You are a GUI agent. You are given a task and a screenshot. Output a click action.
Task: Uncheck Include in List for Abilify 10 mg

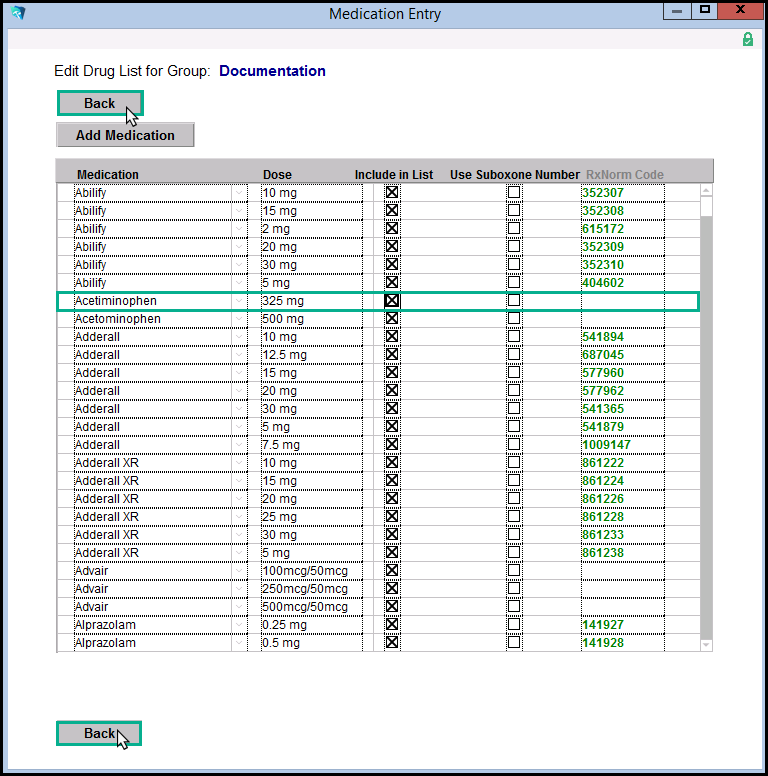click(x=392, y=193)
